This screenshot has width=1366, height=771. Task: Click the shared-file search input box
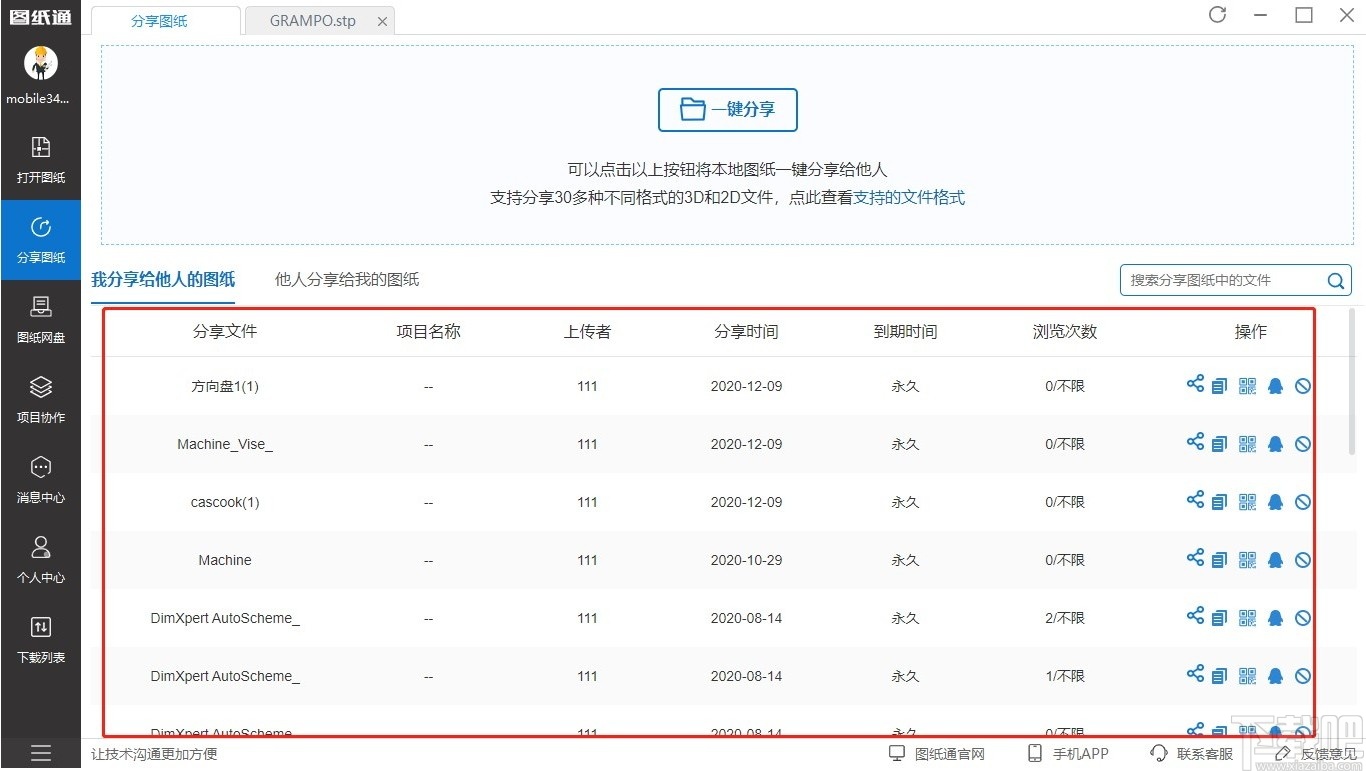point(1220,280)
